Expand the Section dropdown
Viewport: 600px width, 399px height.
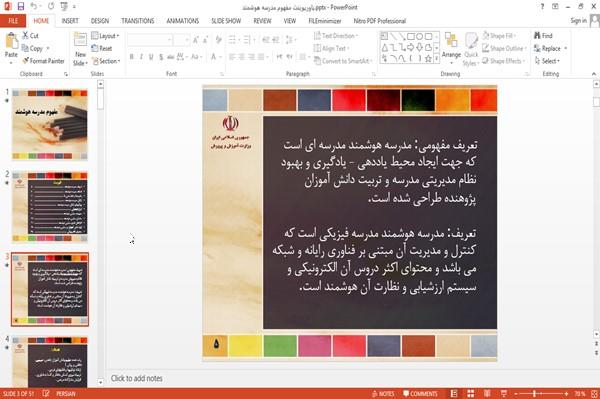(x=106, y=61)
